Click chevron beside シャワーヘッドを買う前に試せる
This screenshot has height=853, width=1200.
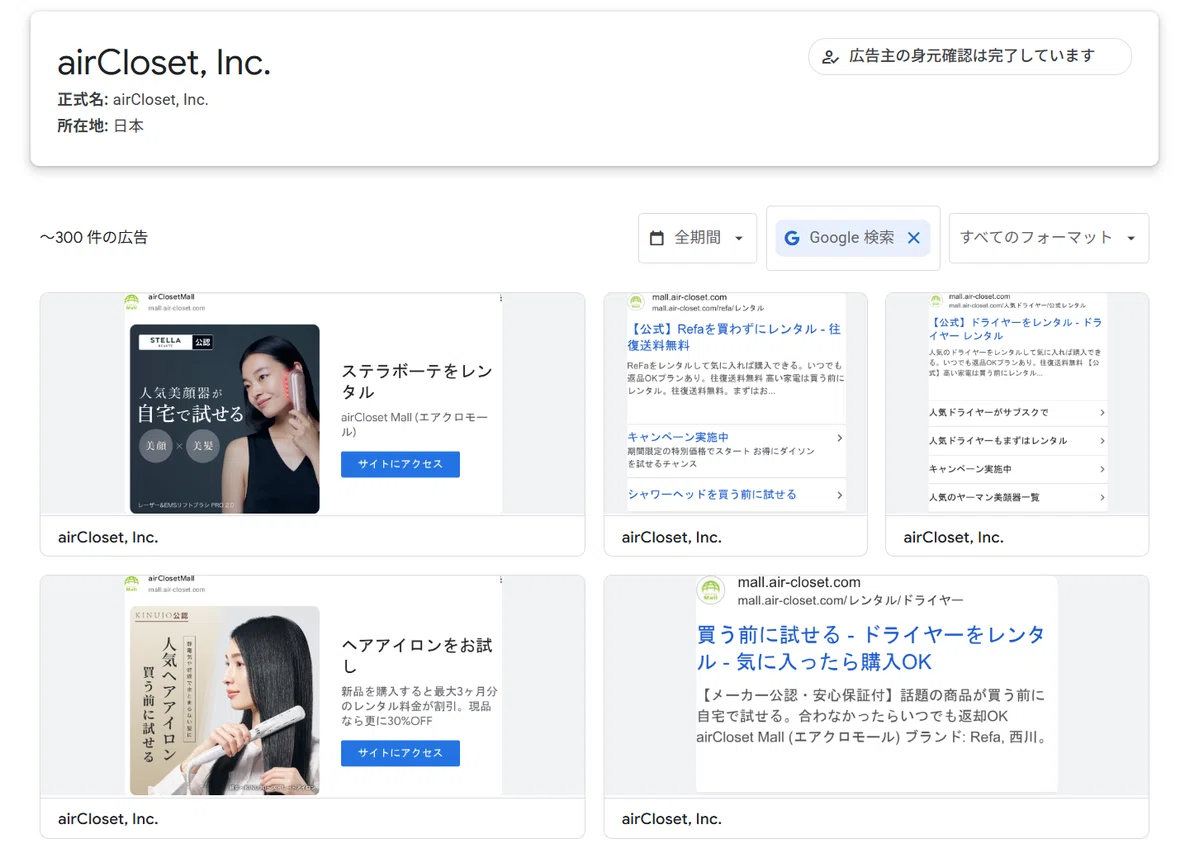click(839, 495)
